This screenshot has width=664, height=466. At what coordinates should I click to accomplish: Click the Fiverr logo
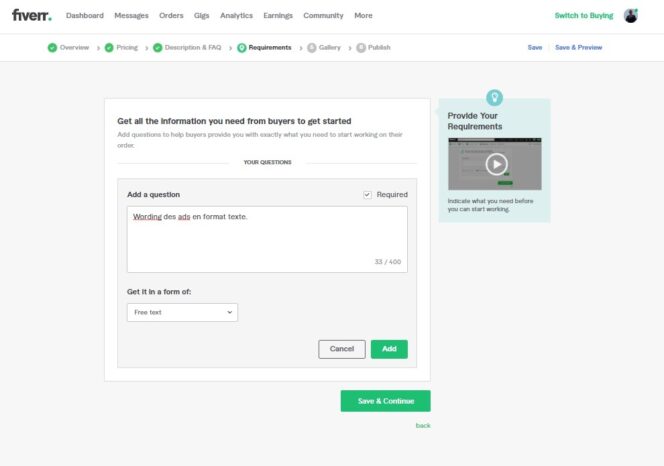point(32,15)
